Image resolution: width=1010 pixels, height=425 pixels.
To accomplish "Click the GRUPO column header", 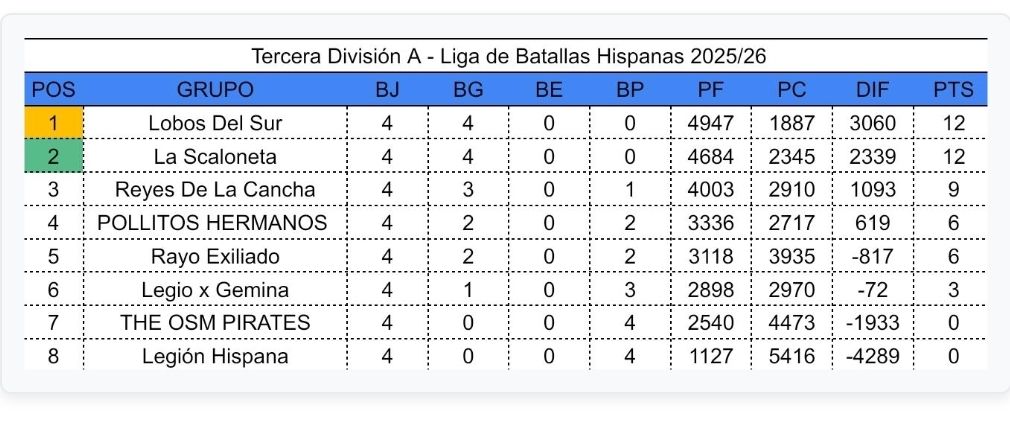I will (215, 89).
